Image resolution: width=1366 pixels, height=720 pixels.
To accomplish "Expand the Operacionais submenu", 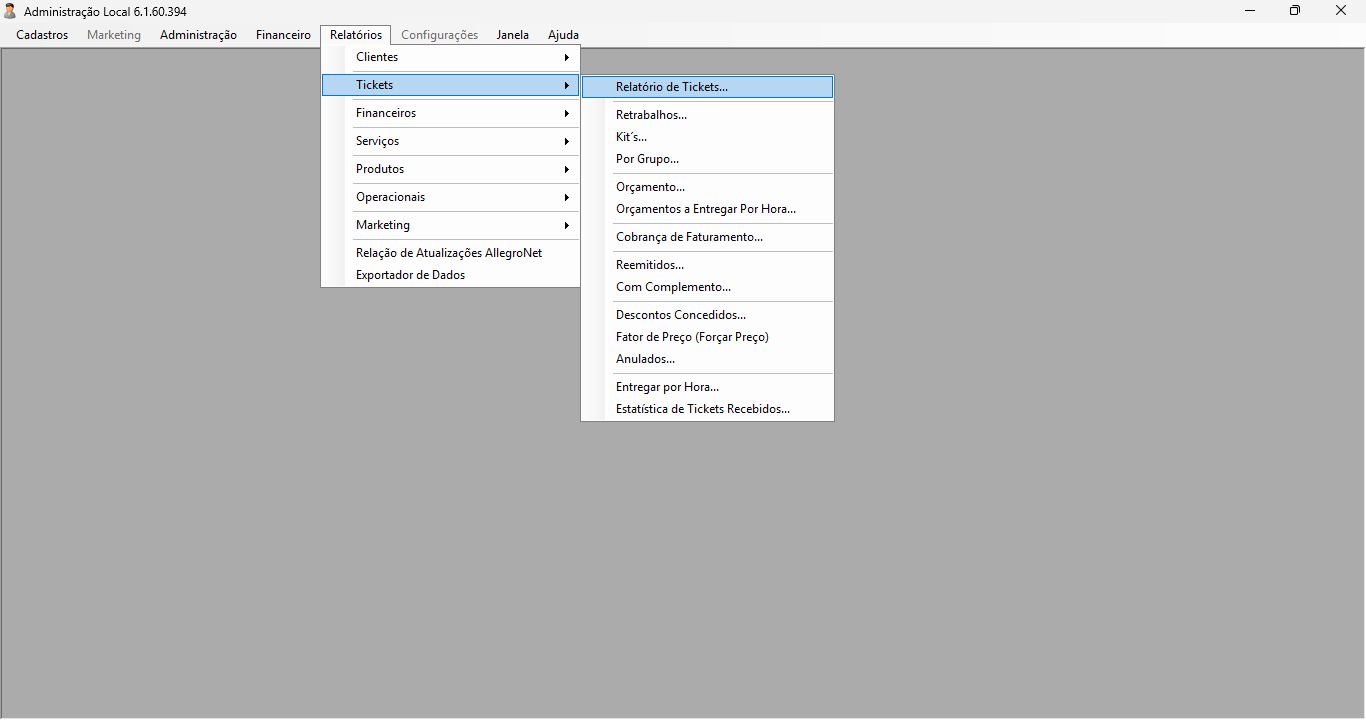I will click(450, 197).
